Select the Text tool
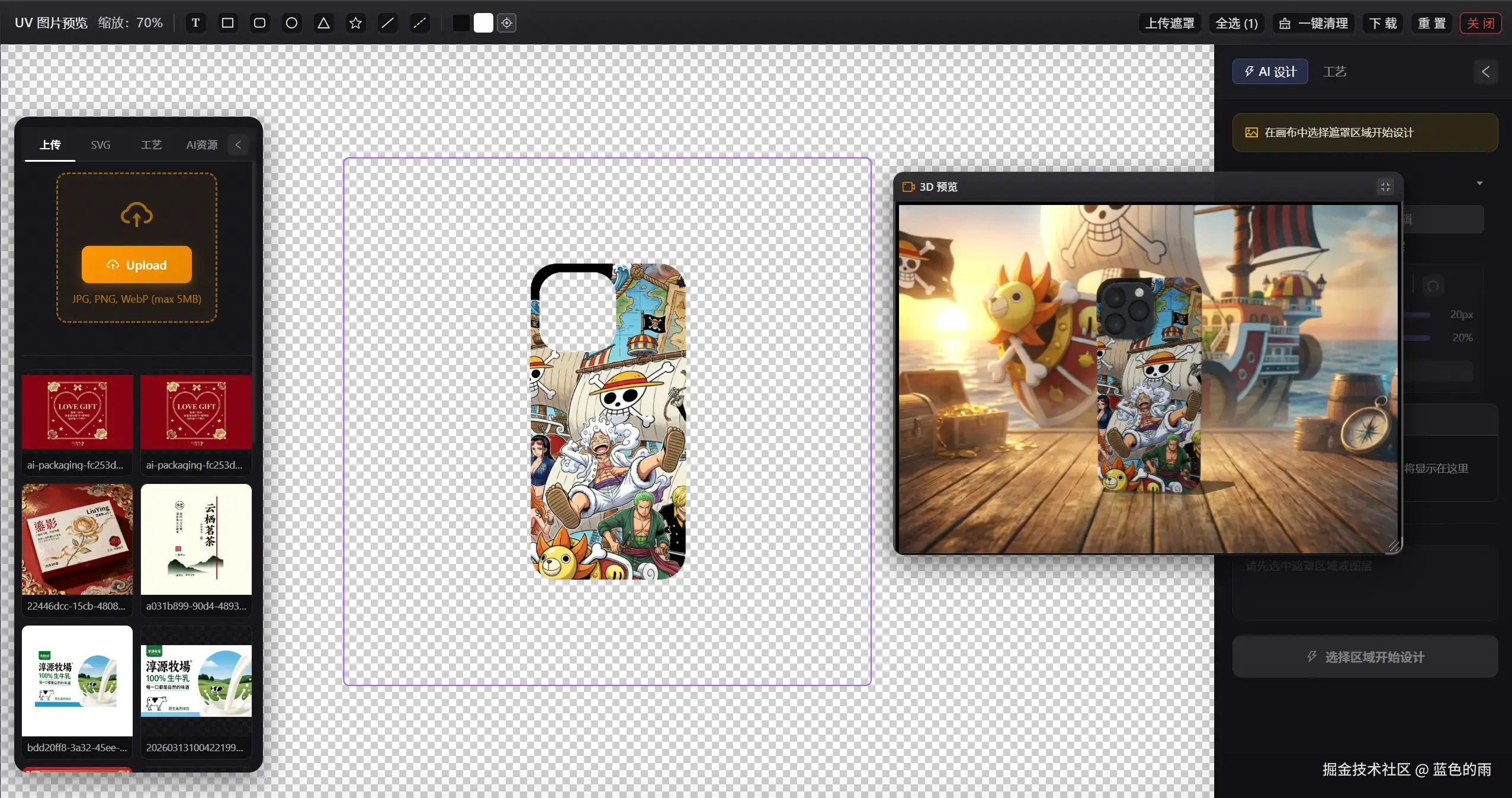 click(195, 23)
